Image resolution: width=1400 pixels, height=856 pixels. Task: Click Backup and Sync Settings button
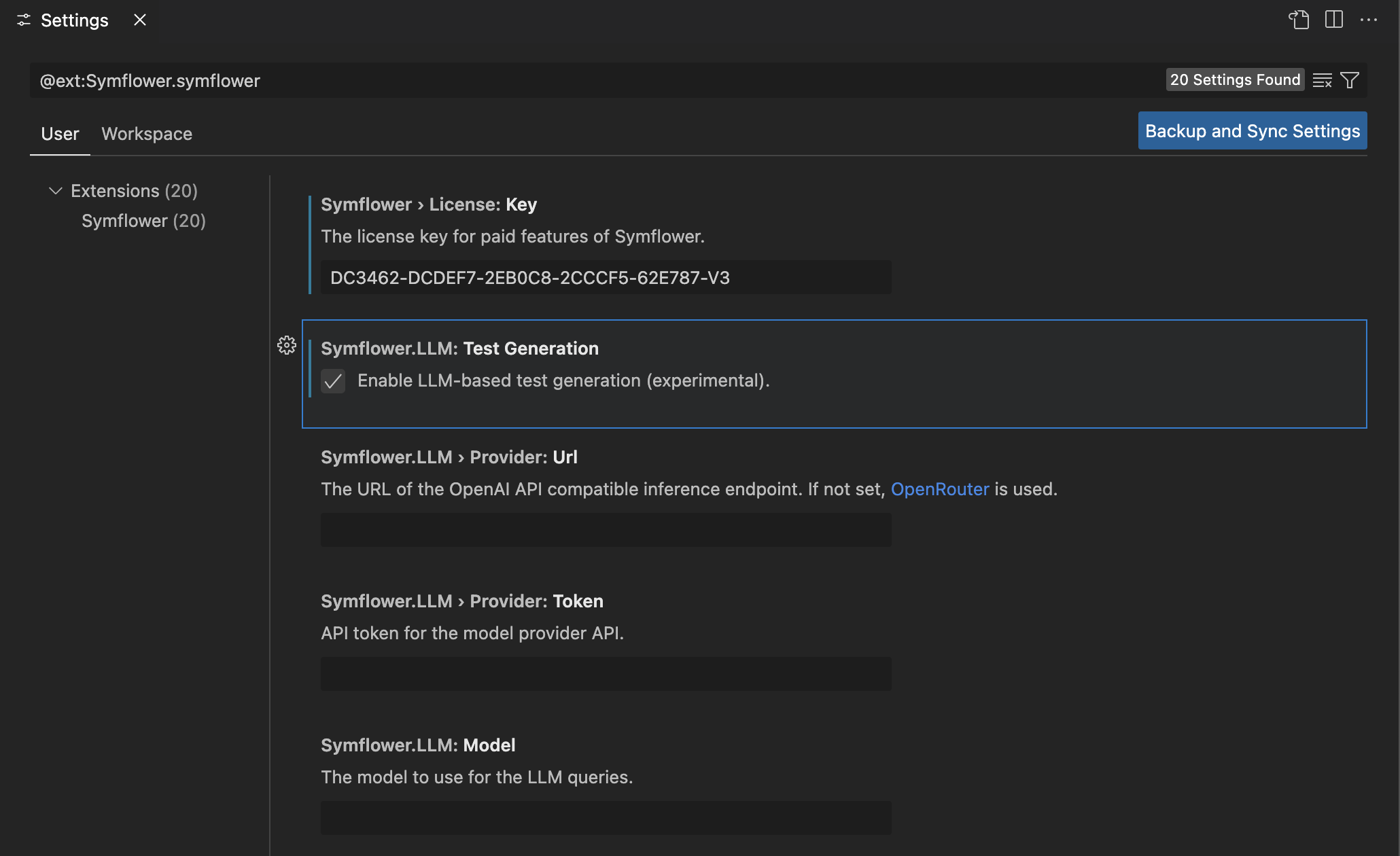coord(1253,130)
